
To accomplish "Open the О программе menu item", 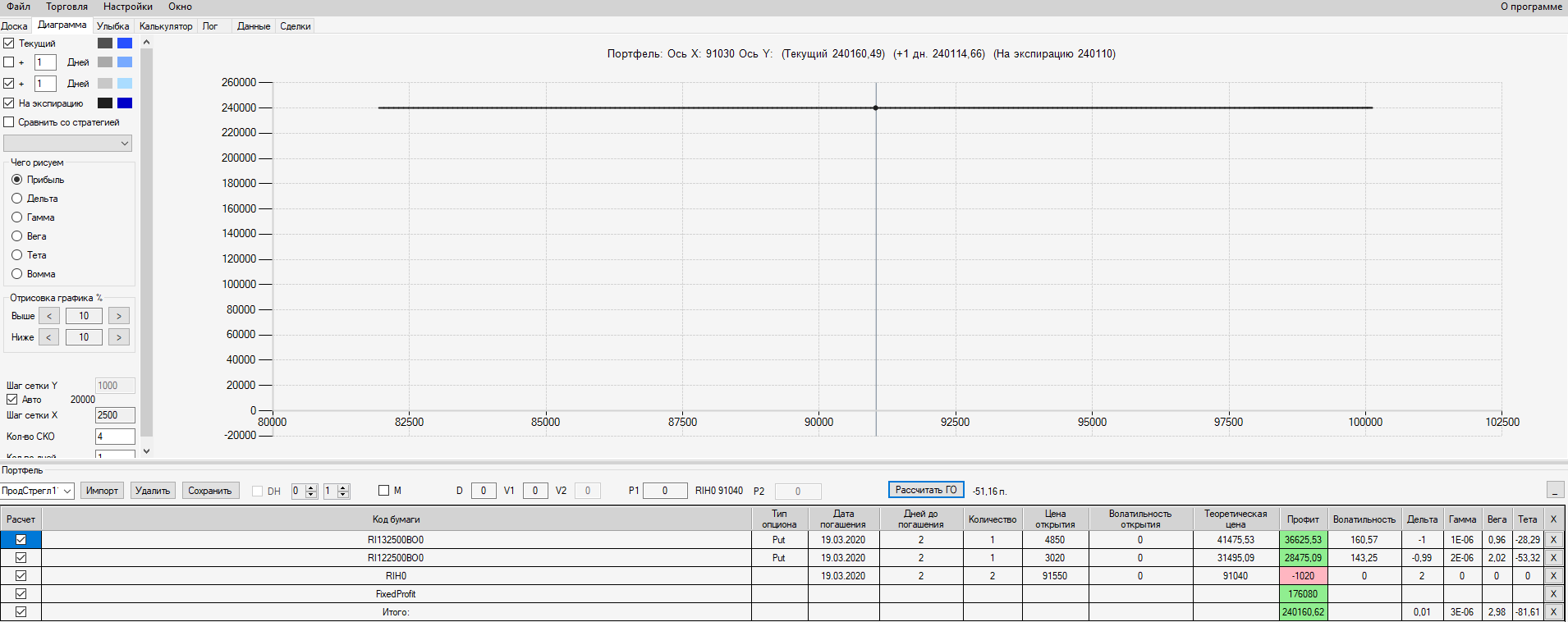I will click(x=1532, y=7).
